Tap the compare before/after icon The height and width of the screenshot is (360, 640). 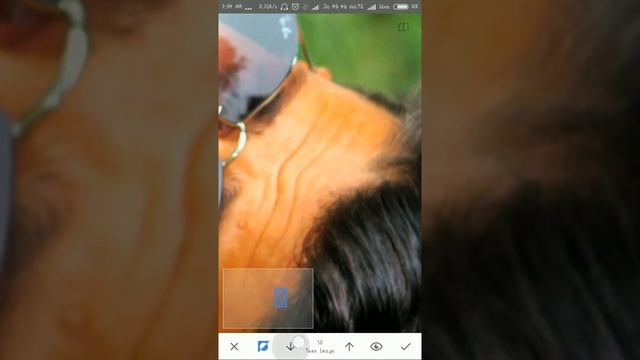(x=403, y=27)
